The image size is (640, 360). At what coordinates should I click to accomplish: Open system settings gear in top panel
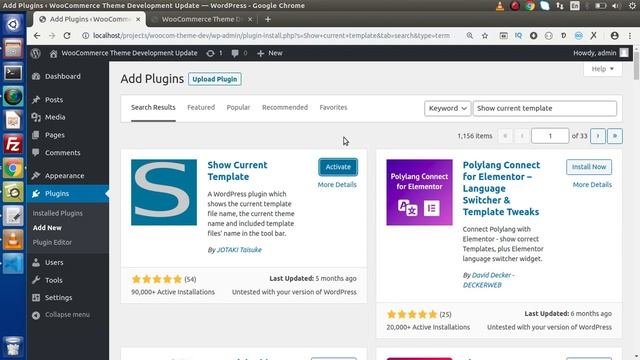tap(632, 6)
